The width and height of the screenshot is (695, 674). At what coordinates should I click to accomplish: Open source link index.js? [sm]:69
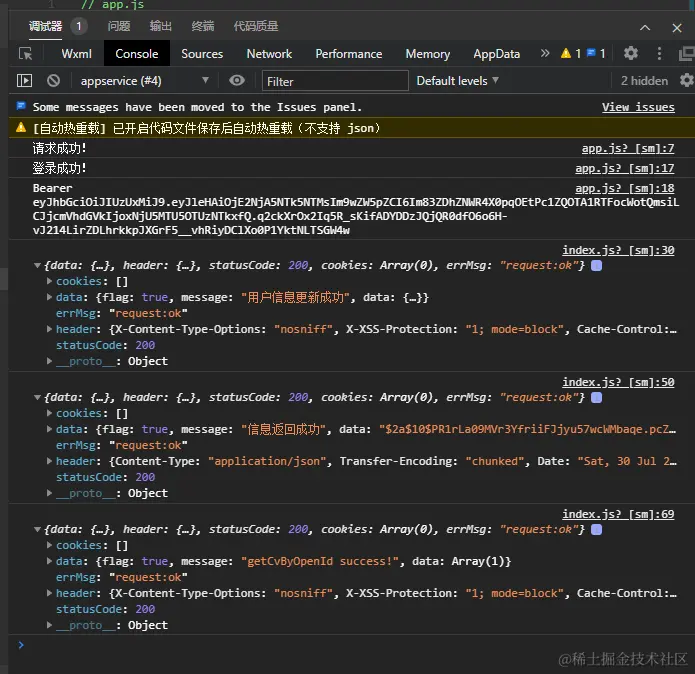pyautogui.click(x=618, y=514)
